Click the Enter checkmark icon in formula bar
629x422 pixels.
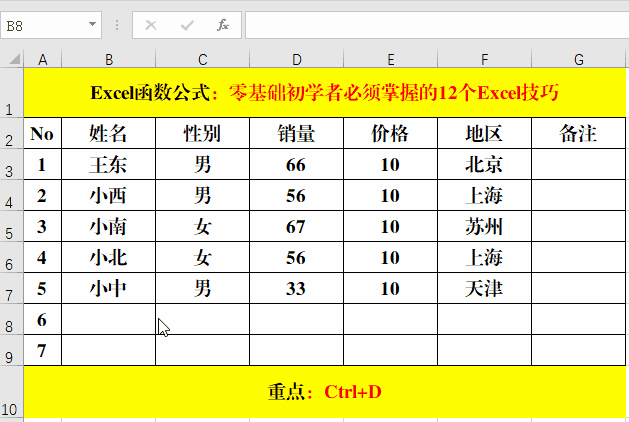(x=187, y=25)
